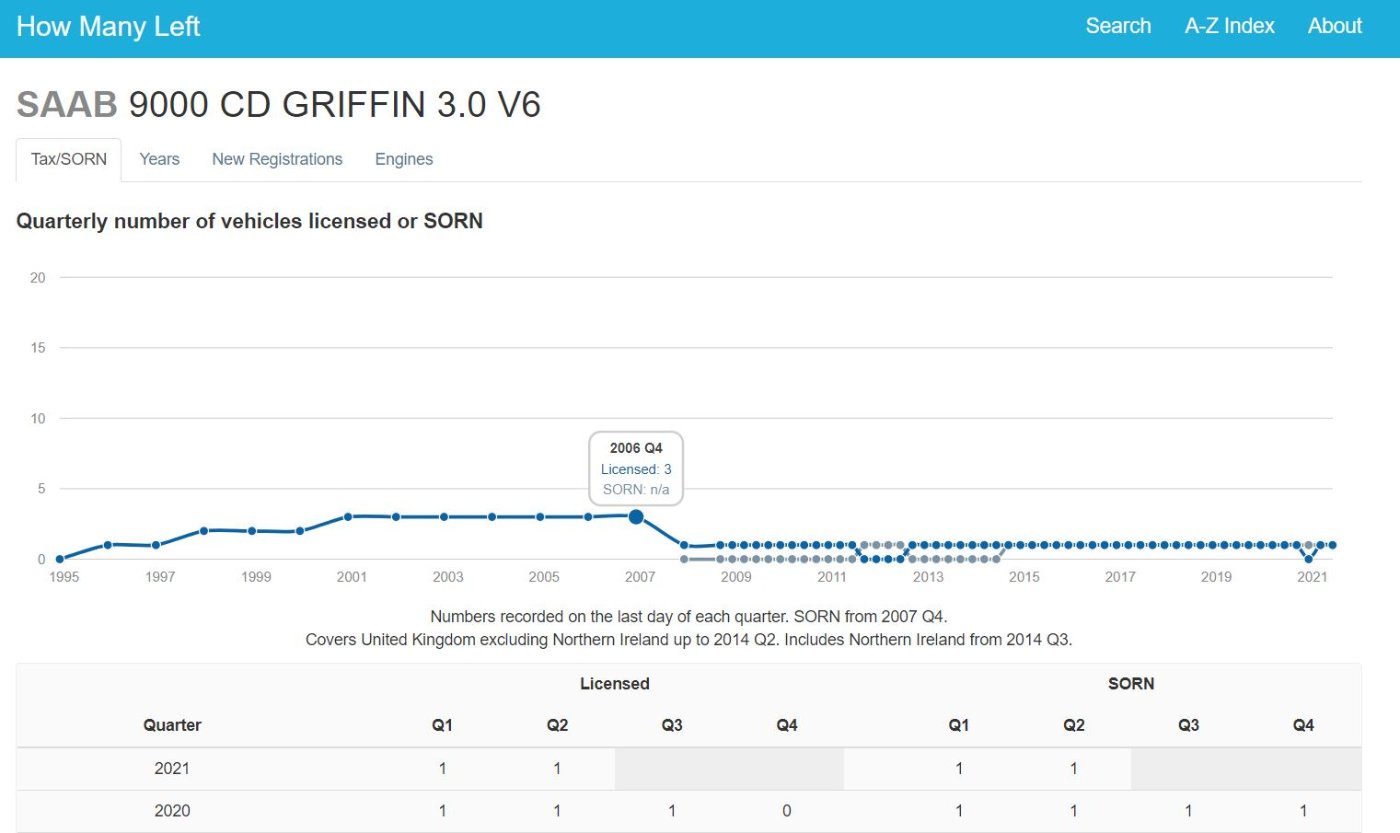This screenshot has height=833, width=1400.
Task: Click the 2020 Licensed Q4 zero cell
Action: [x=787, y=811]
